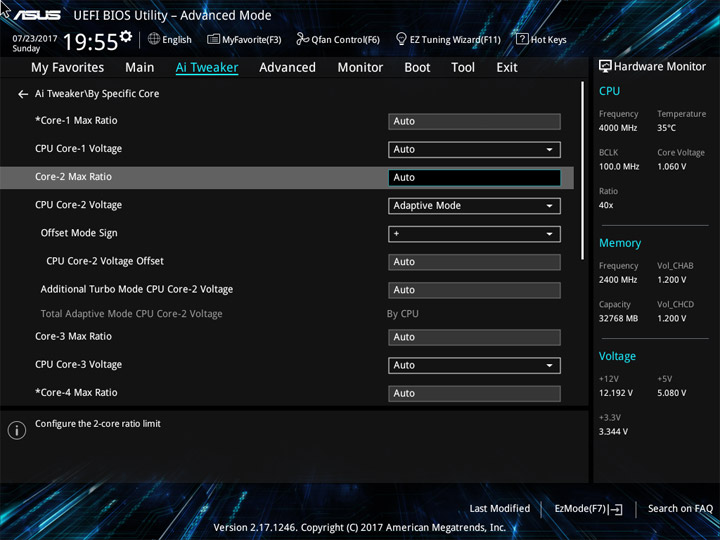Image resolution: width=720 pixels, height=540 pixels.
Task: Click the EzMode exit arrow icon
Action: [617, 509]
